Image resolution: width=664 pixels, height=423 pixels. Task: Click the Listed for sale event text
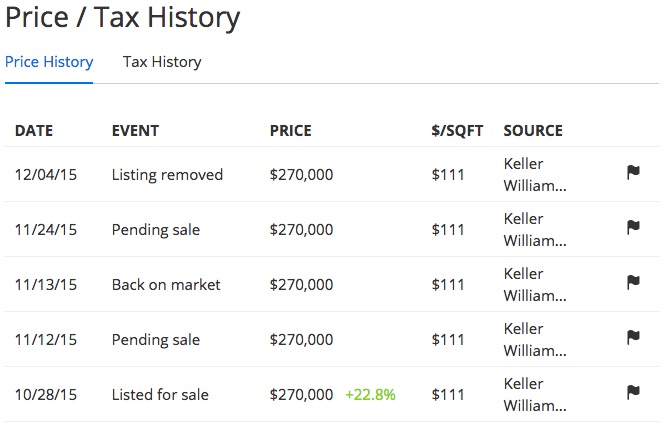tap(160, 395)
